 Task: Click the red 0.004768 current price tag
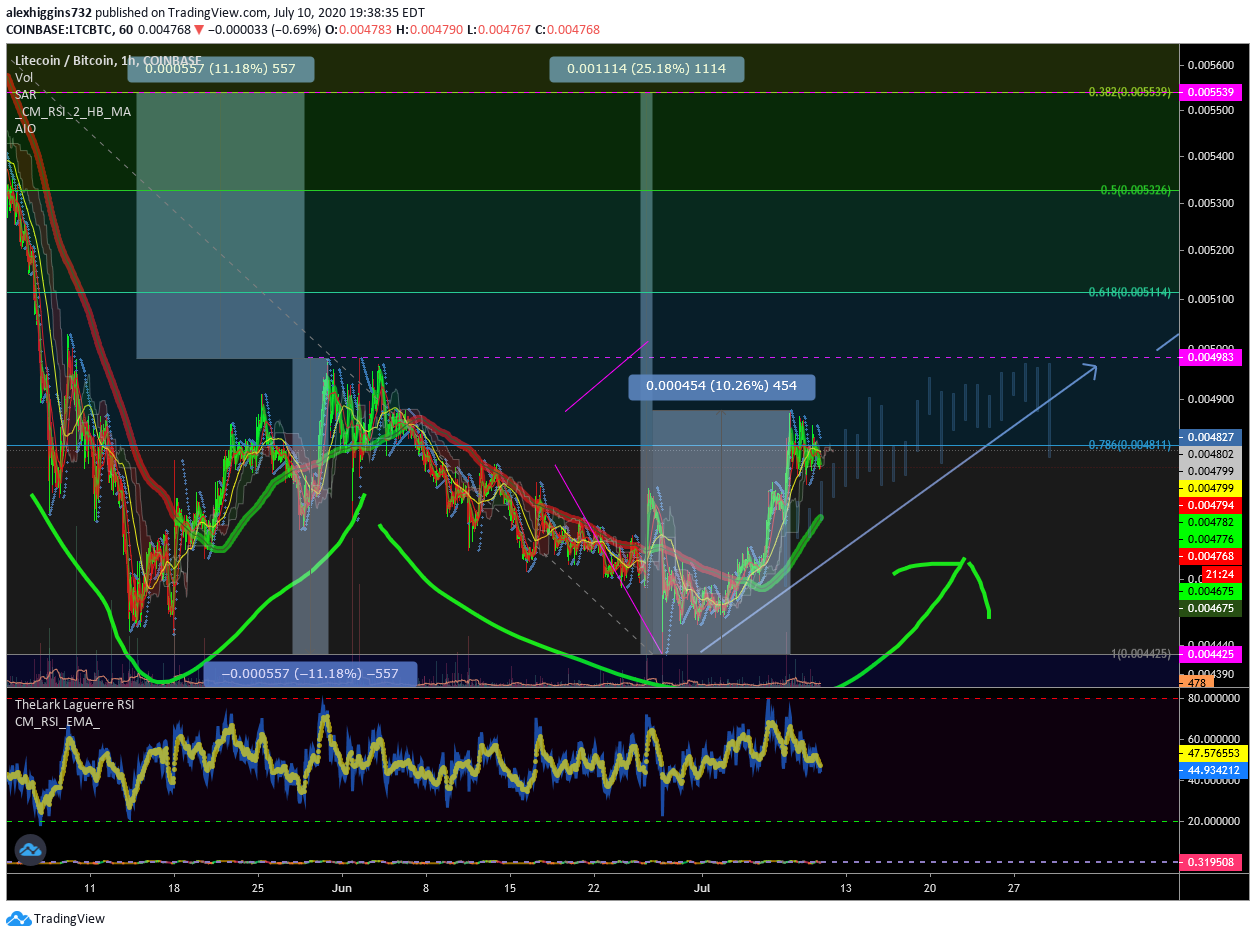1213,556
